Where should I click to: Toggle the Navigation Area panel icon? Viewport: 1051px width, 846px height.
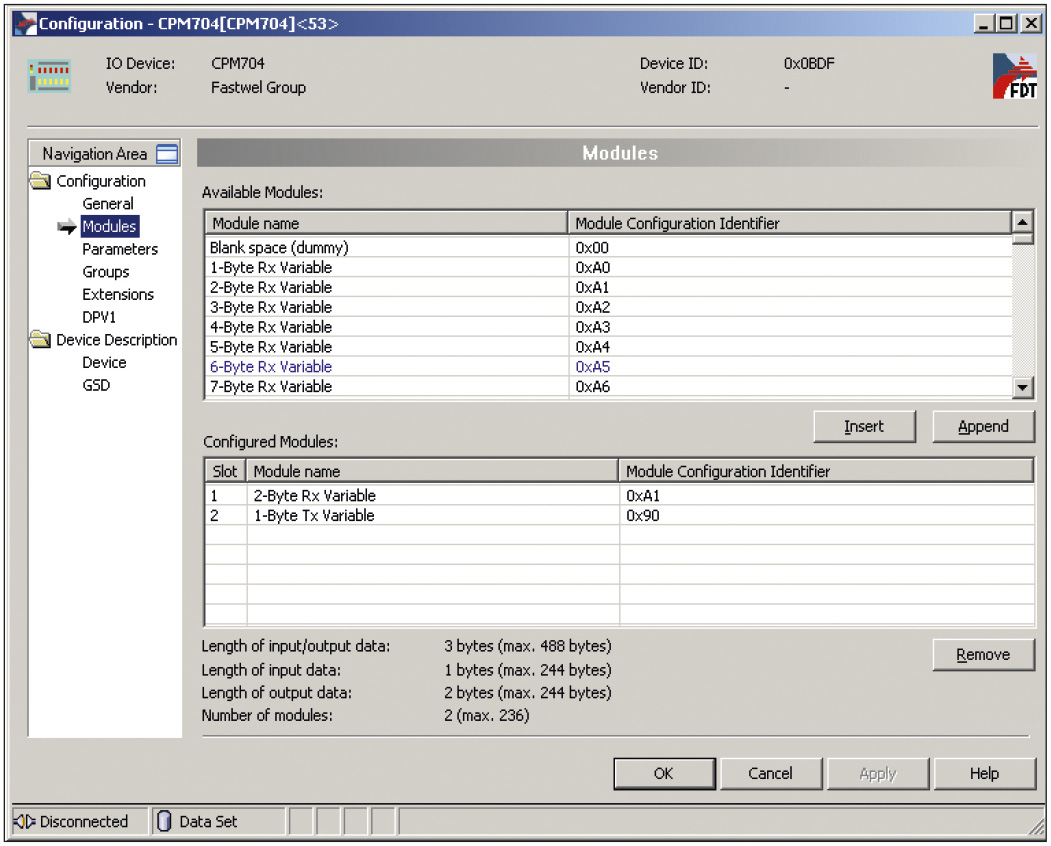click(x=167, y=154)
